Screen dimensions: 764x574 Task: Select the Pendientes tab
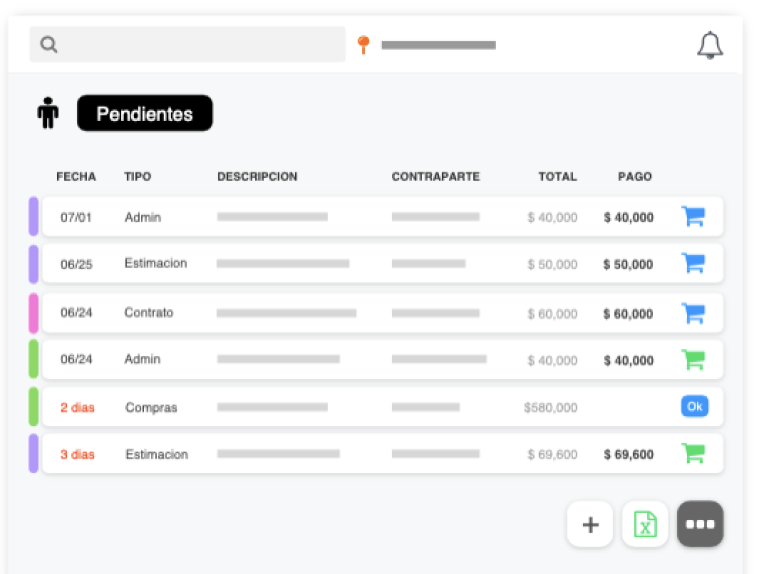145,114
